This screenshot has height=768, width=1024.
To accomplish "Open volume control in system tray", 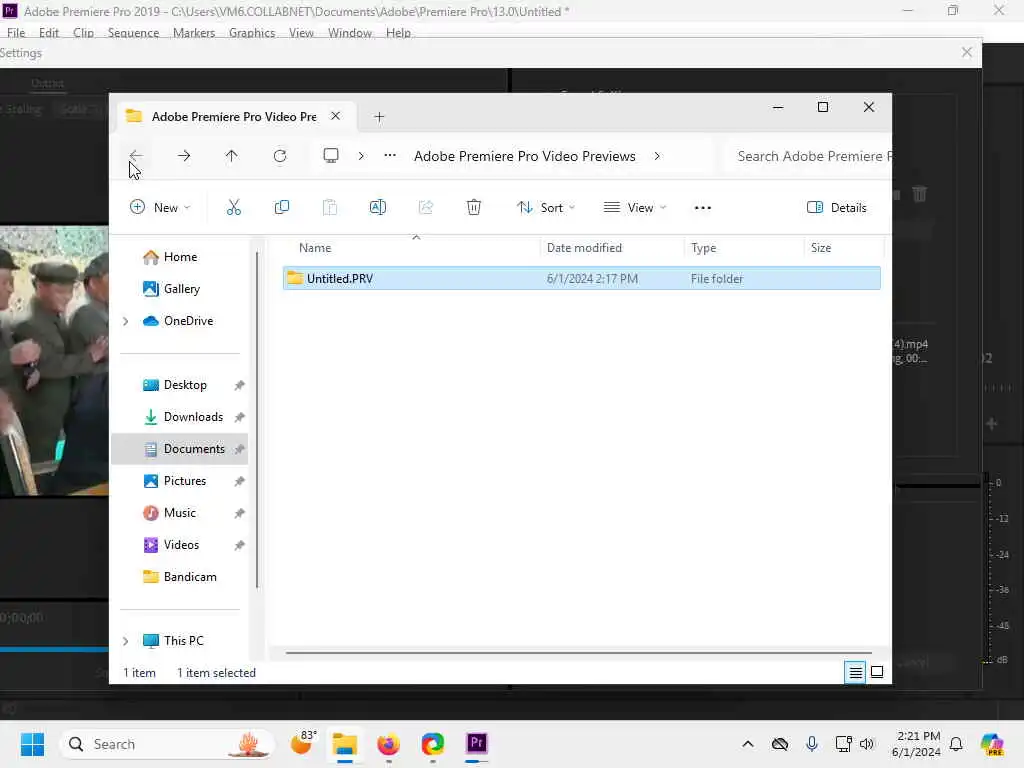I will 867,744.
